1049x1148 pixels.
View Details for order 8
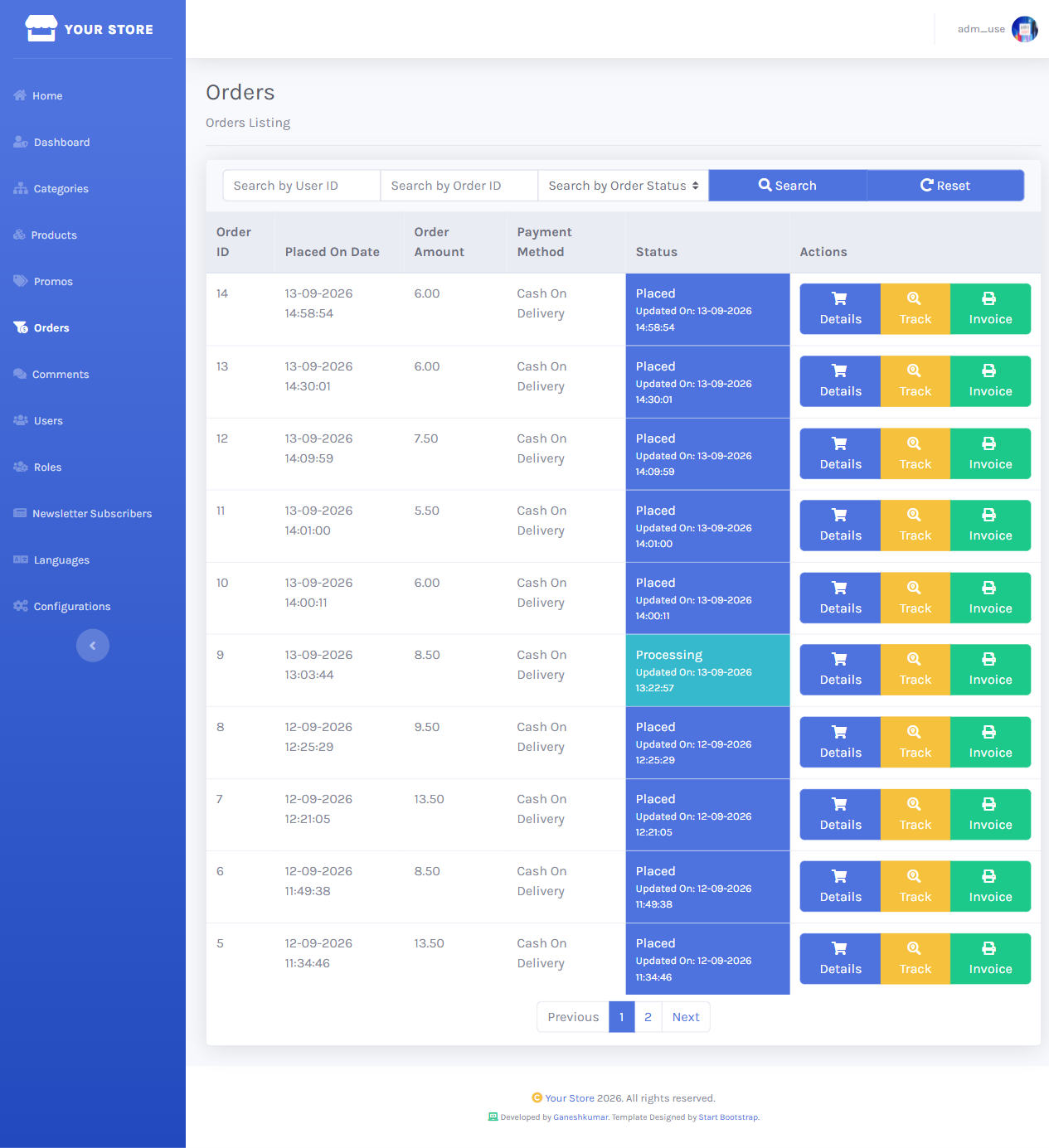(x=840, y=742)
